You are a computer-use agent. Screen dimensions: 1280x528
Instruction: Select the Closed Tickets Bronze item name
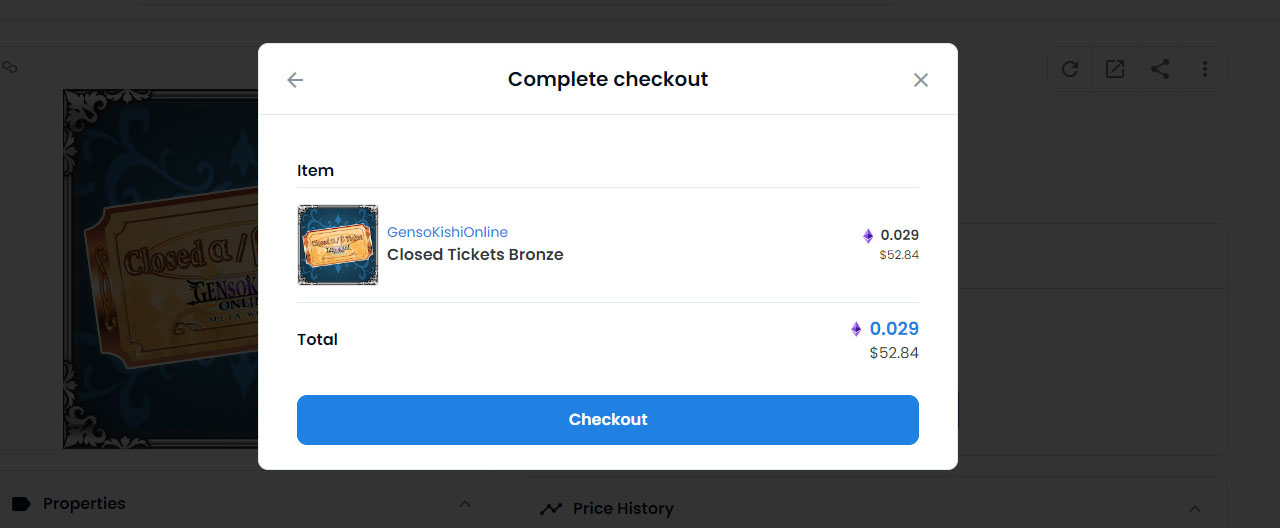point(475,255)
